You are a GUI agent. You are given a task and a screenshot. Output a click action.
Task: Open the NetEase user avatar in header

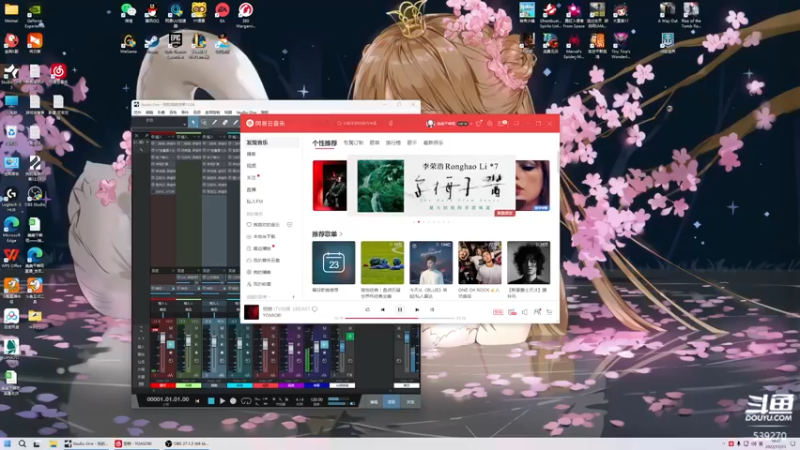coord(430,123)
